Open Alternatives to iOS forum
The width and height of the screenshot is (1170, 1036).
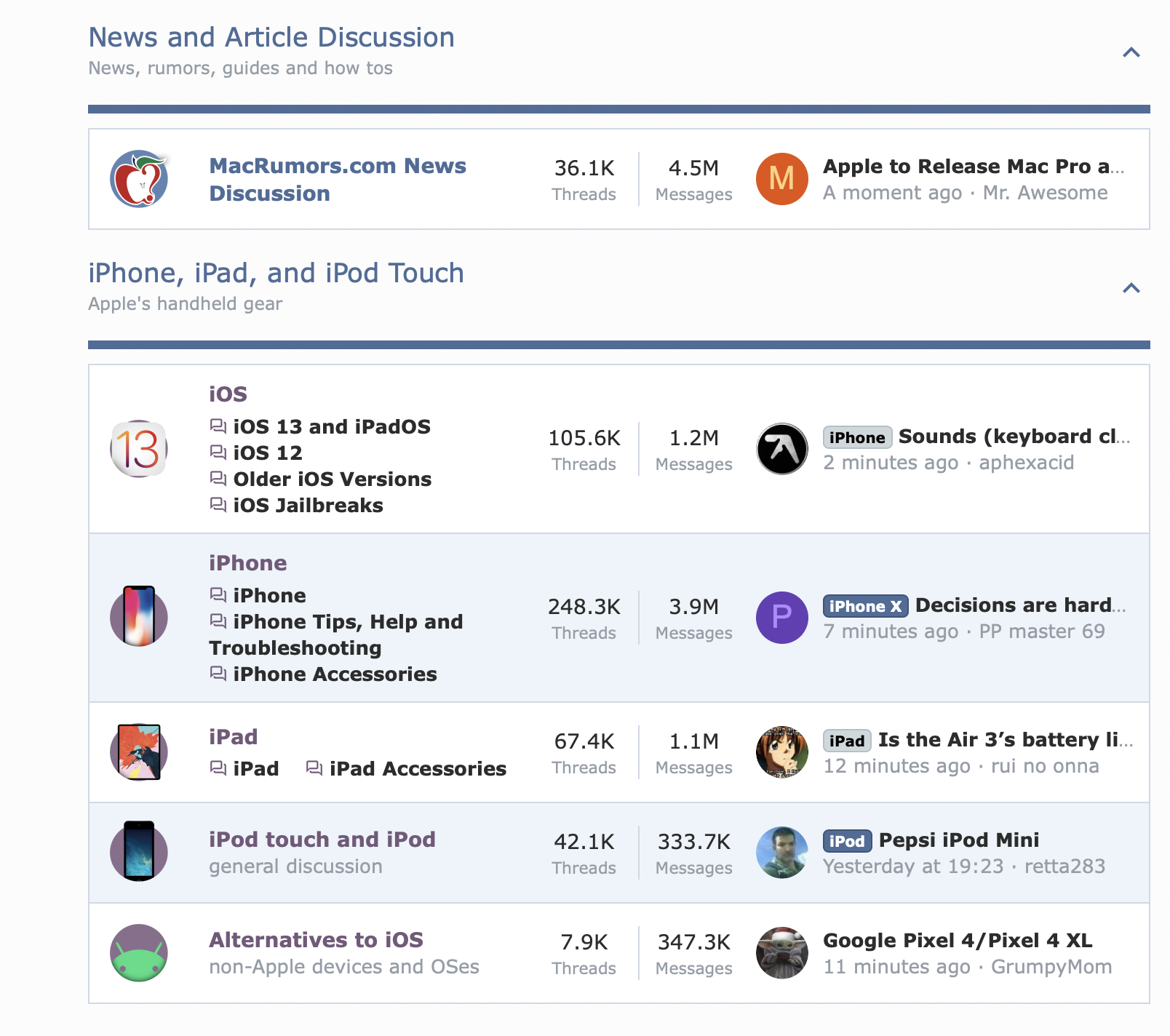(x=316, y=939)
